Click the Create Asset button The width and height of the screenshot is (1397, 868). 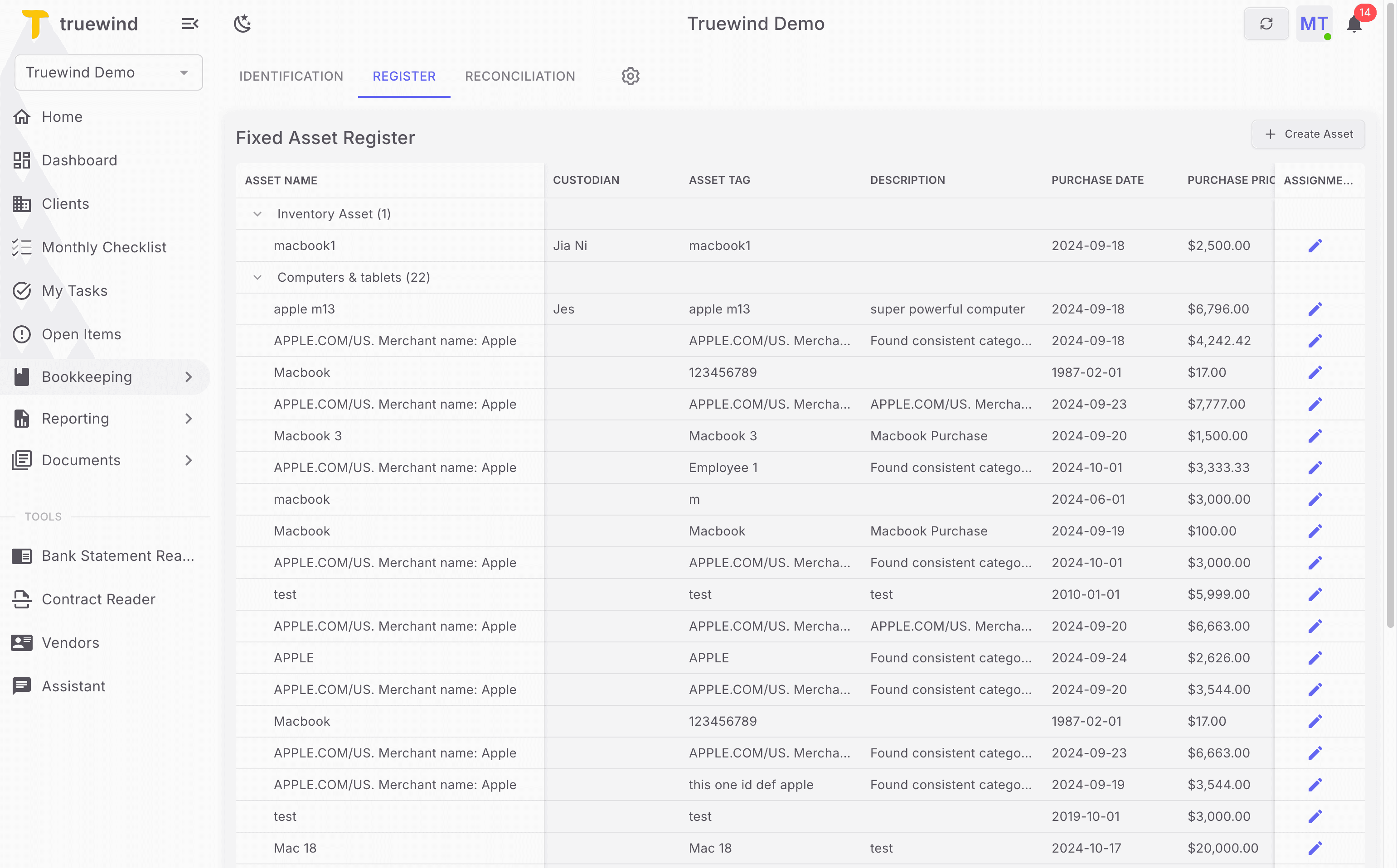[1308, 134]
